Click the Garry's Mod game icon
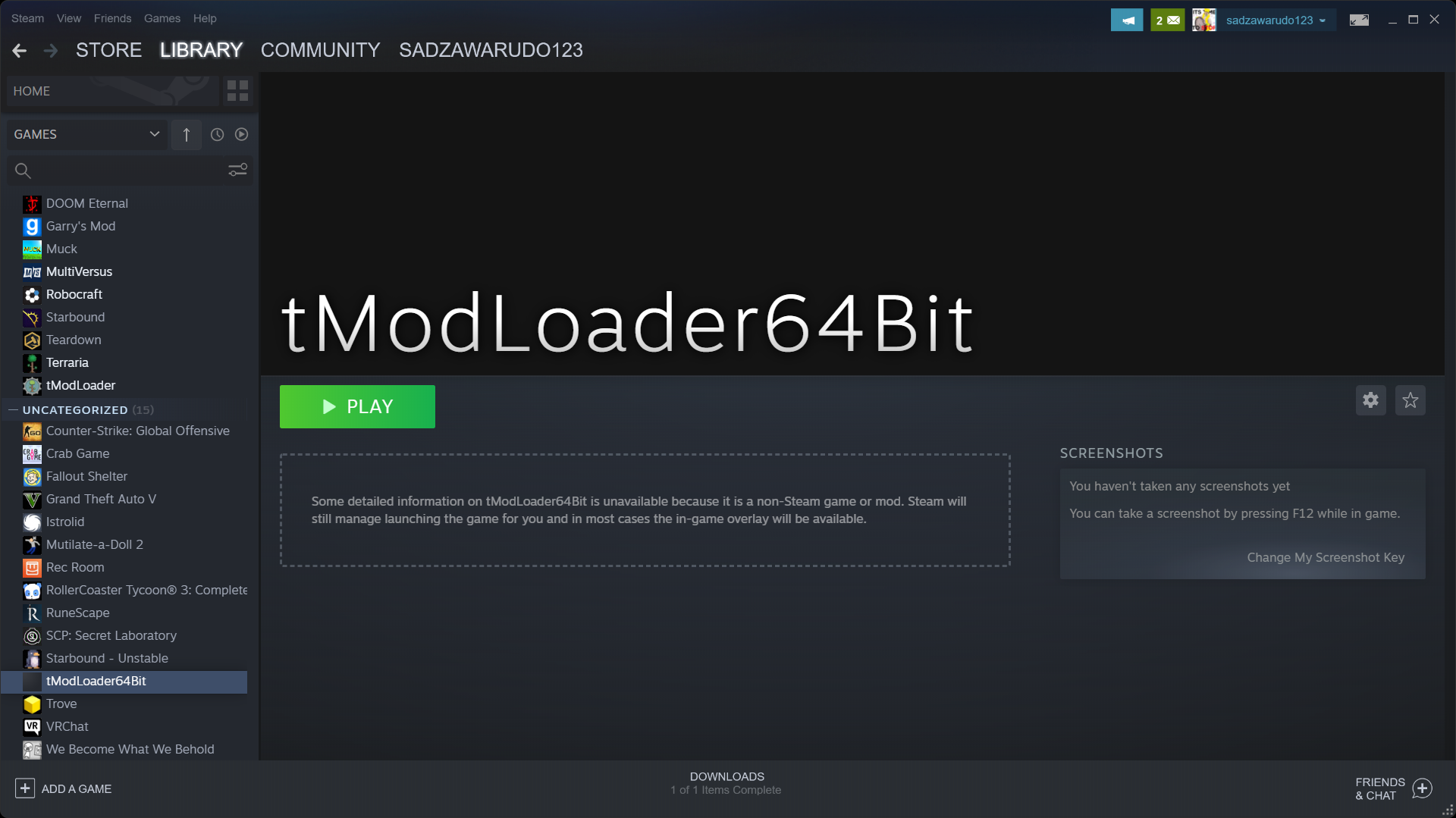Viewport: 1456px width, 818px height. click(x=32, y=227)
